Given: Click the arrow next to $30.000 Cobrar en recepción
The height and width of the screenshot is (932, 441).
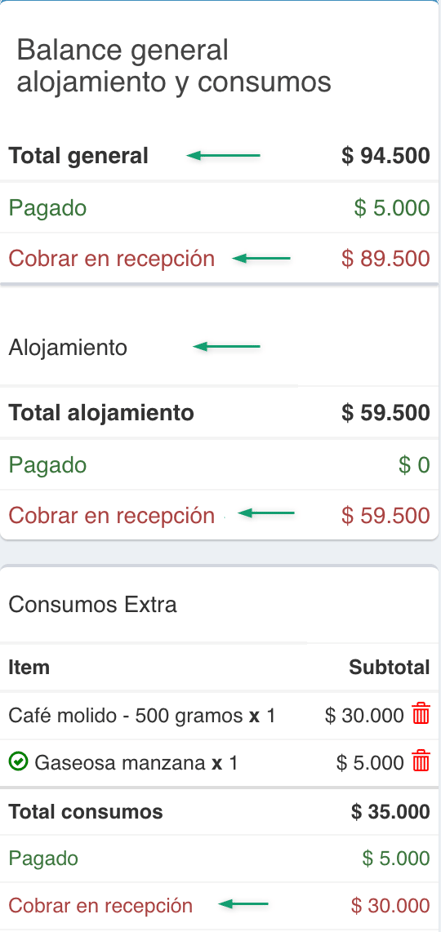Looking at the screenshot, I should pos(244,905).
